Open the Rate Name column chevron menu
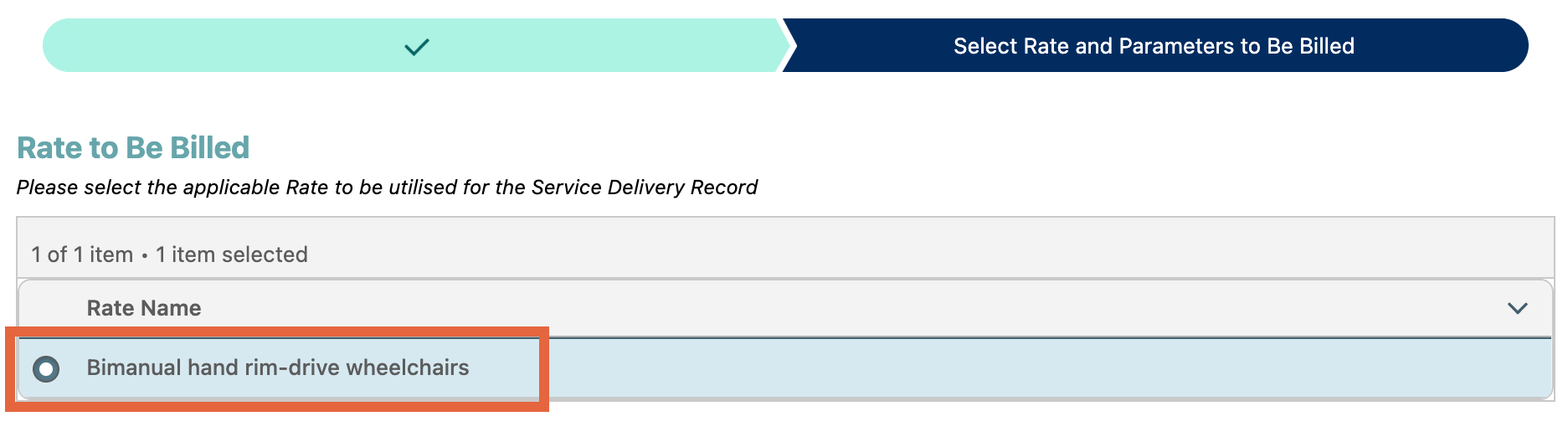This screenshot has width=1568, height=442. click(1517, 308)
